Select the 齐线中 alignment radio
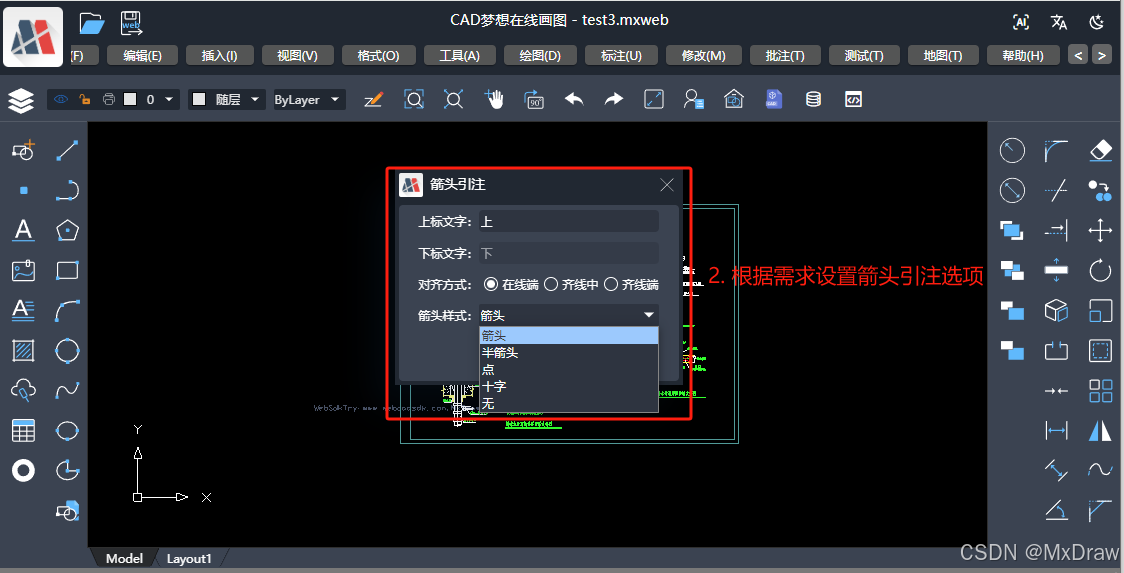The image size is (1124, 573). [551, 285]
